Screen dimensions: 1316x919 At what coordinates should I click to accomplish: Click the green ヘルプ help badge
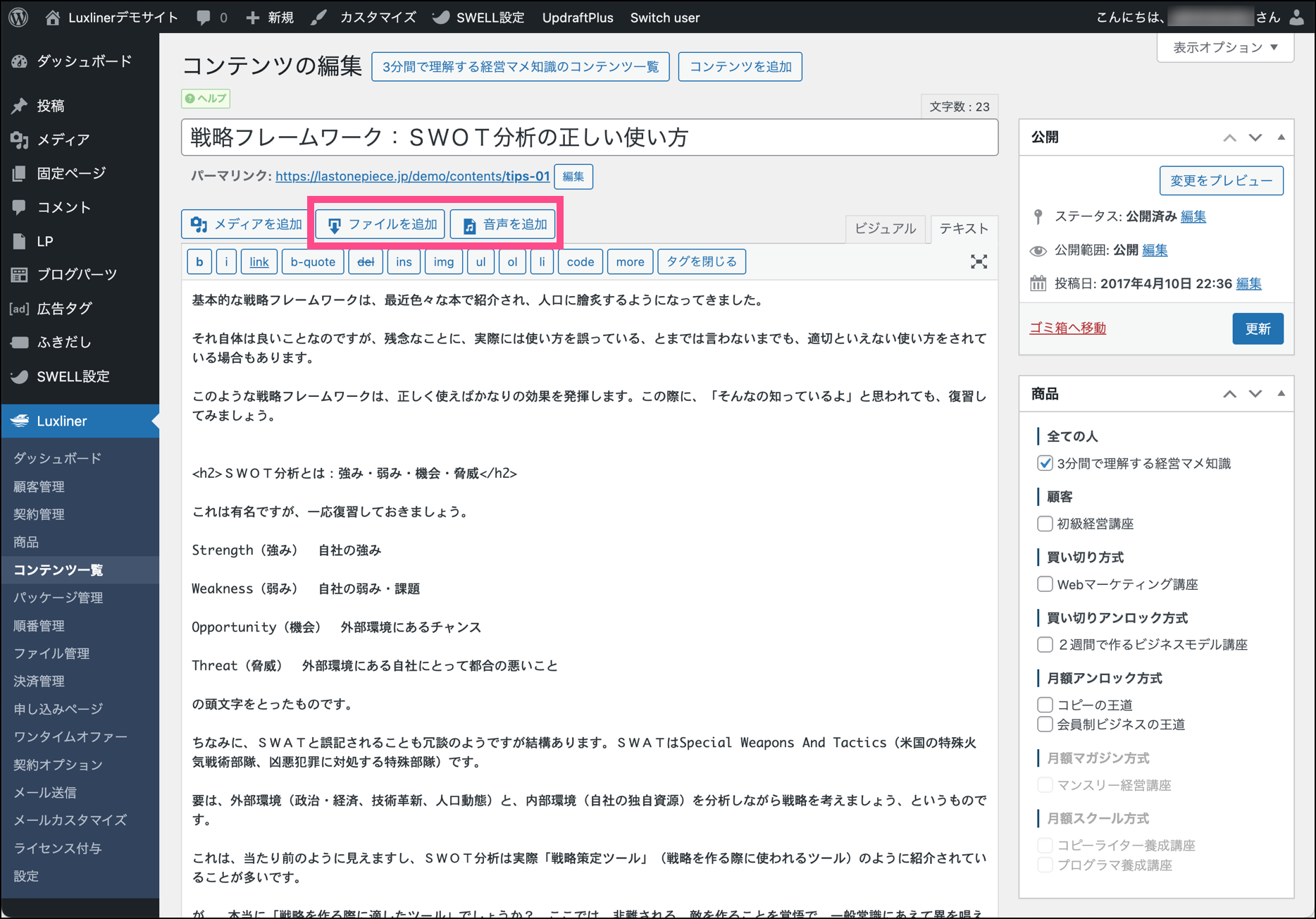pyautogui.click(x=206, y=99)
